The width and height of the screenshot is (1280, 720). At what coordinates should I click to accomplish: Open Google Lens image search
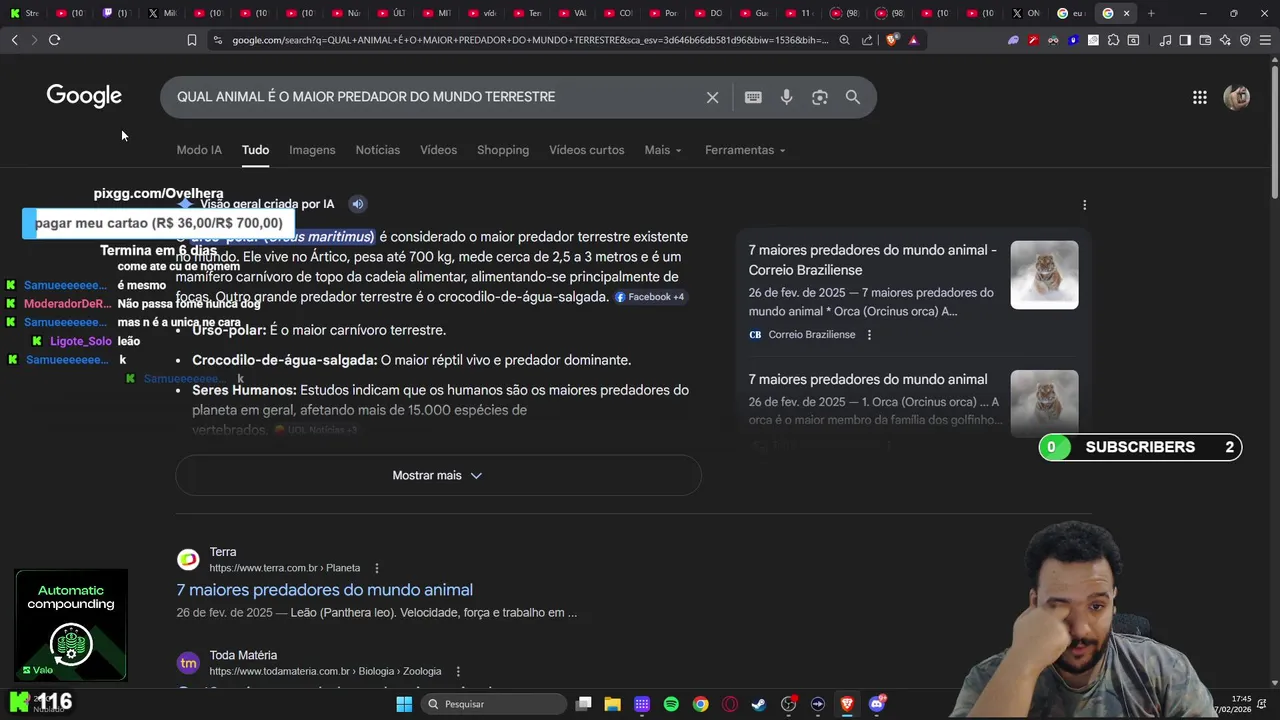[x=820, y=97]
